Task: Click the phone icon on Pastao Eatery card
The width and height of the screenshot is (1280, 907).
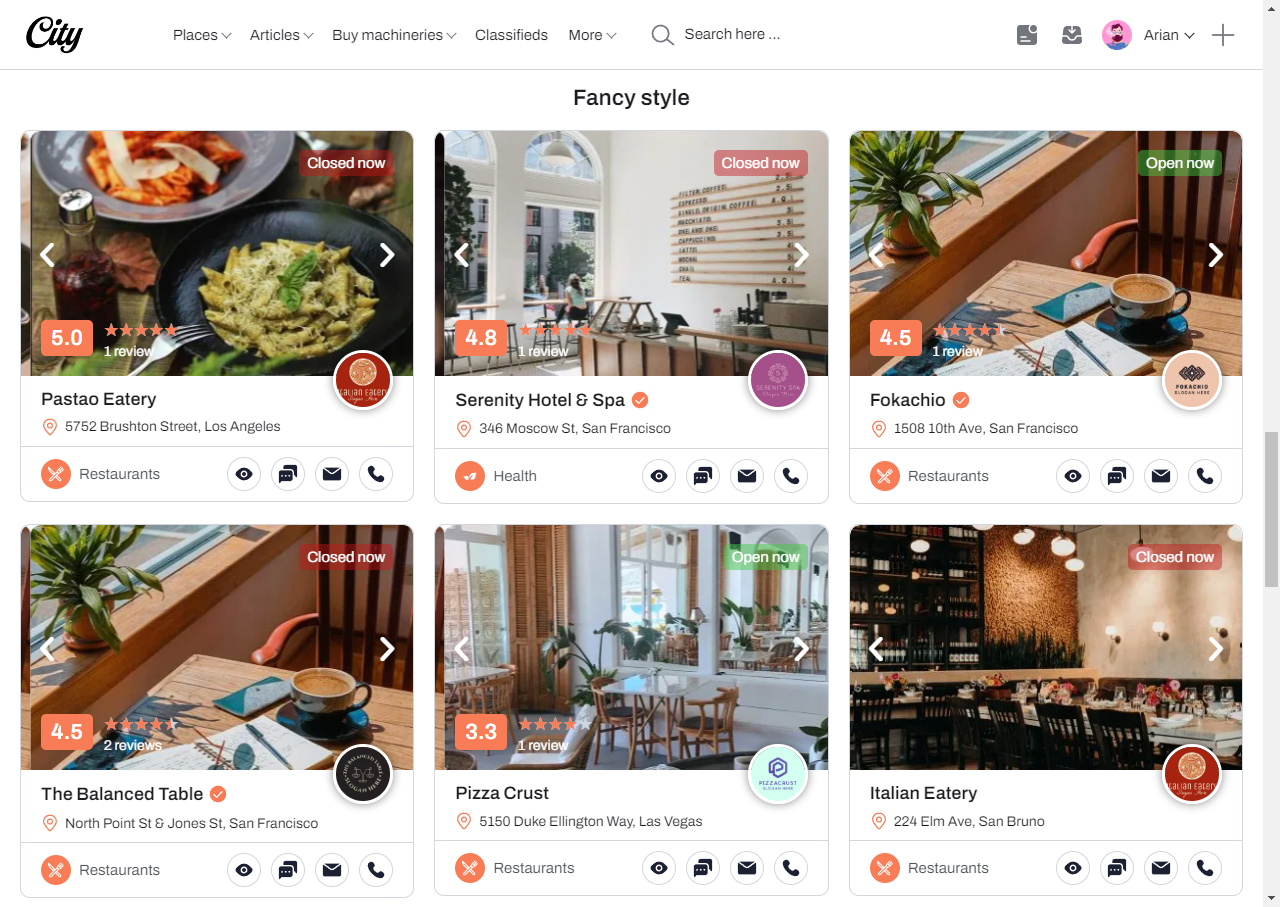Action: click(376, 474)
